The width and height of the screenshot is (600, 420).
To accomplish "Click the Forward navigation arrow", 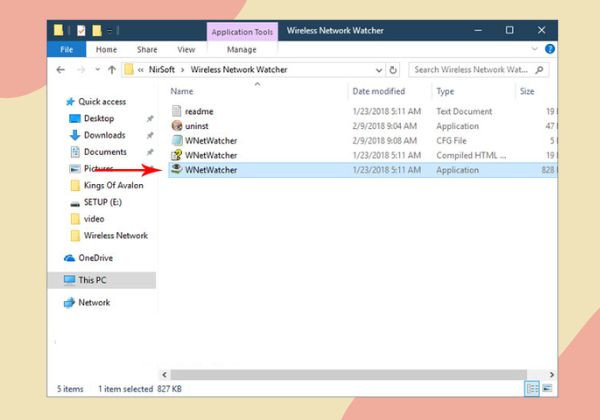I will [x=81, y=70].
